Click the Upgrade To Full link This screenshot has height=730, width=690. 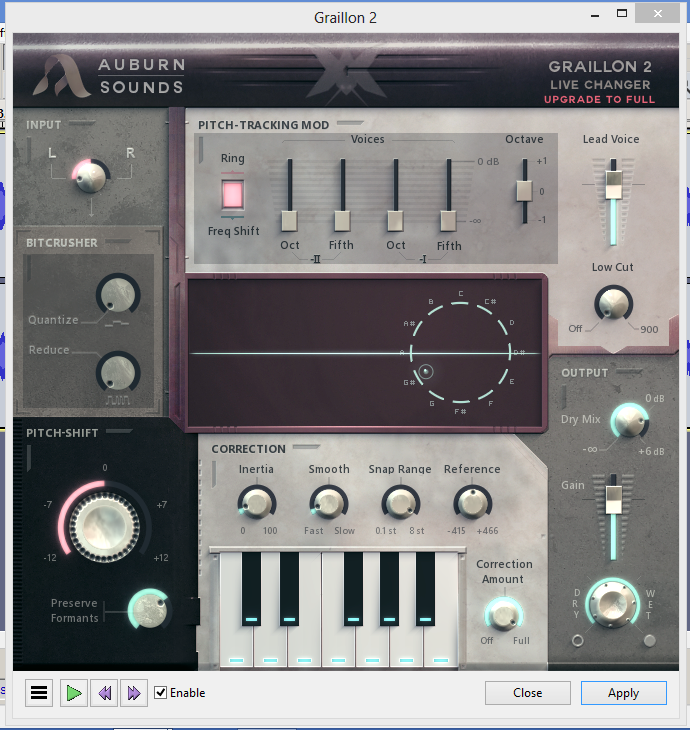599,99
